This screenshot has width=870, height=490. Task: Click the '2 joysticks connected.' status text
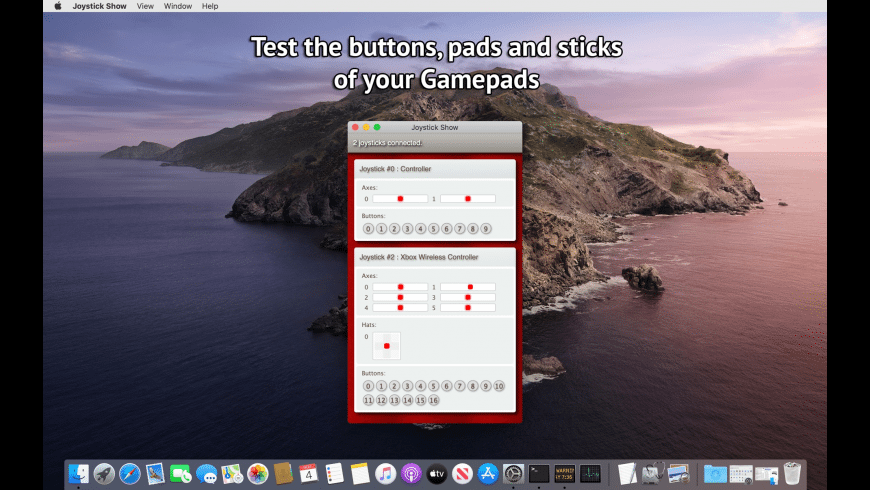pyautogui.click(x=387, y=143)
